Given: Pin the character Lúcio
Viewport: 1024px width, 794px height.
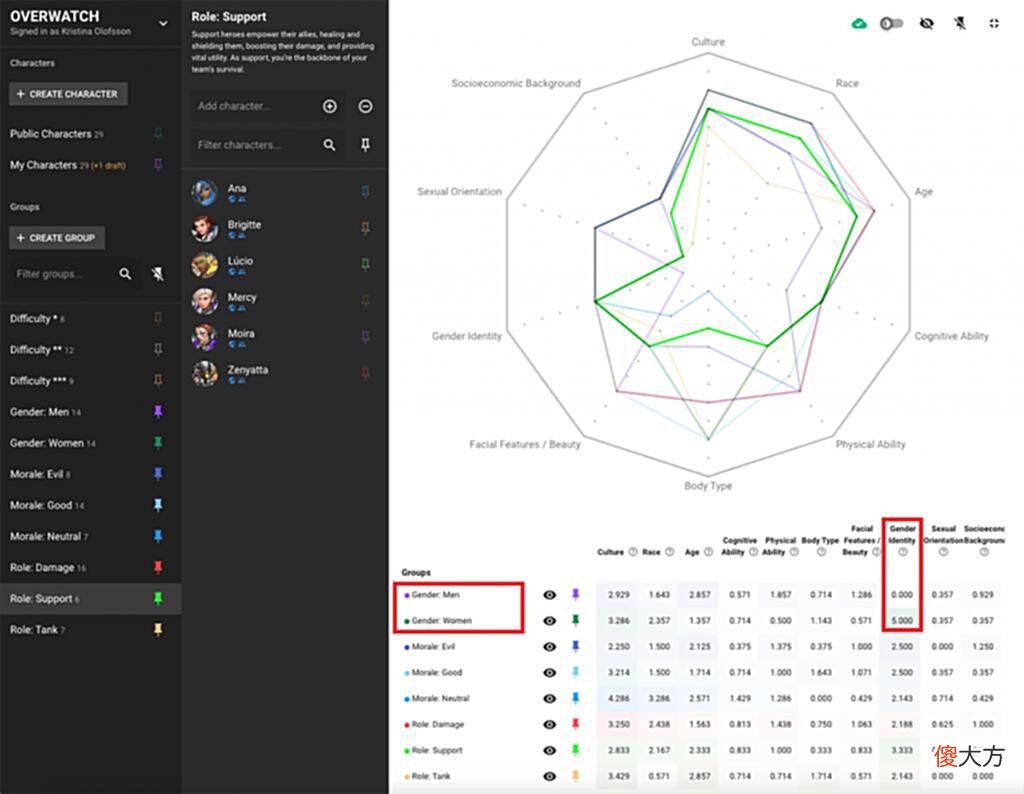Looking at the screenshot, I should (365, 264).
